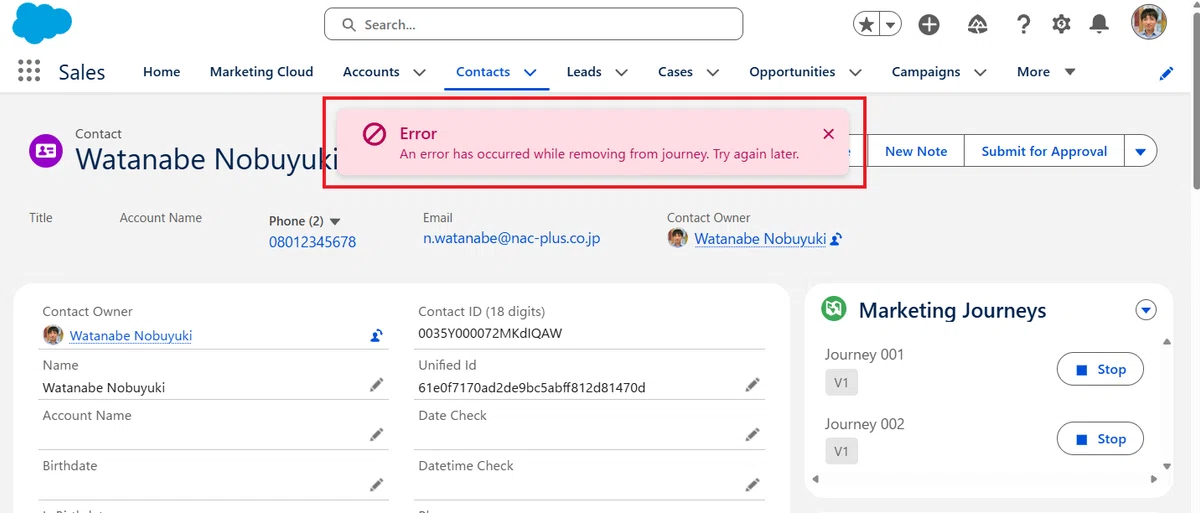The width and height of the screenshot is (1200, 513).
Task: Click the V1 badge under Journey 001
Action: click(x=841, y=382)
